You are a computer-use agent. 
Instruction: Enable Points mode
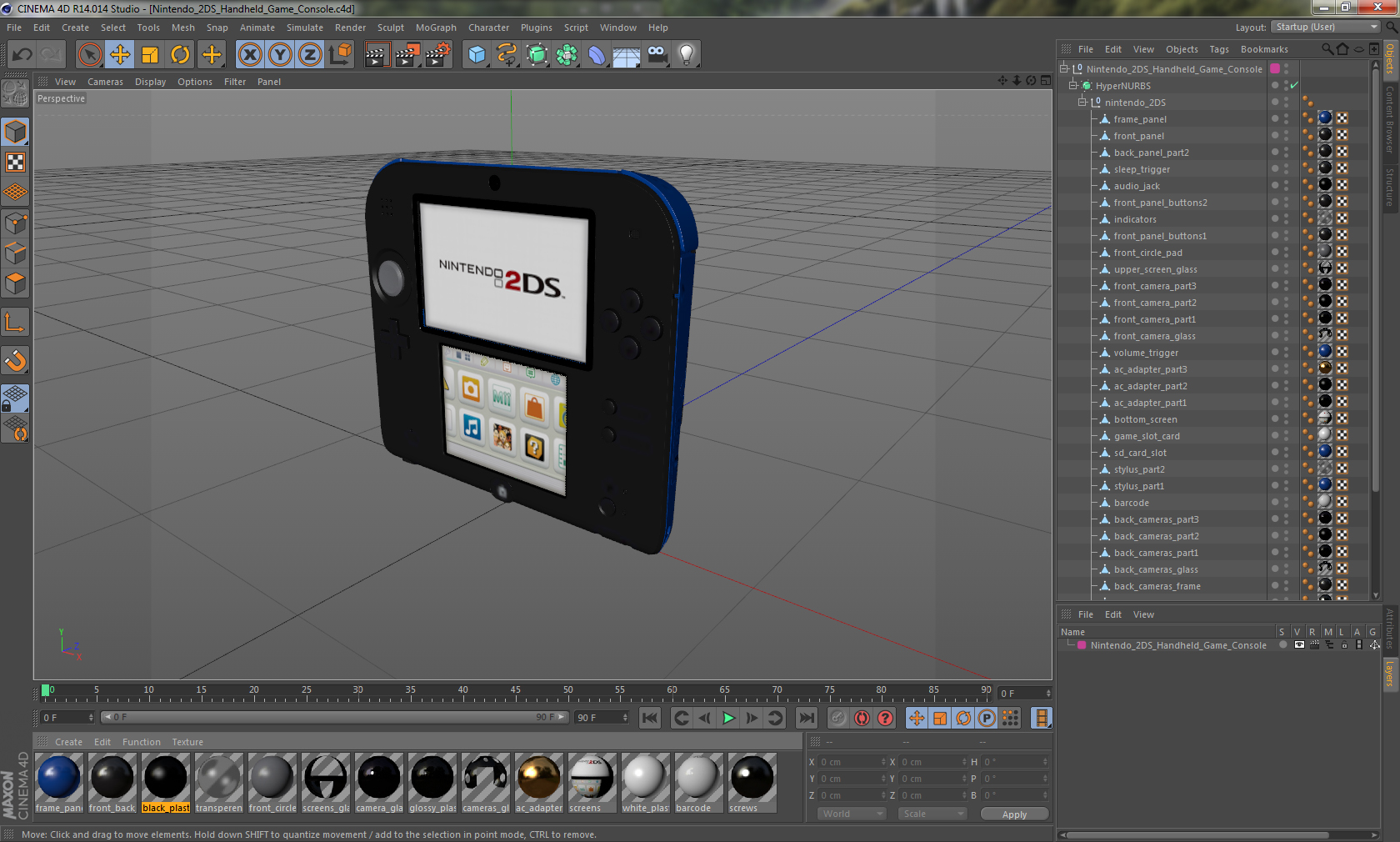(x=15, y=223)
